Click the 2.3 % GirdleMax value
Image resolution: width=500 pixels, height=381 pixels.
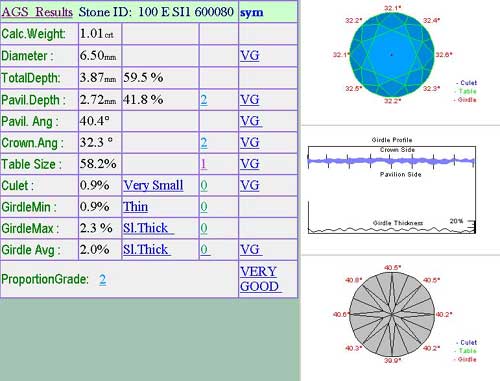coord(96,228)
